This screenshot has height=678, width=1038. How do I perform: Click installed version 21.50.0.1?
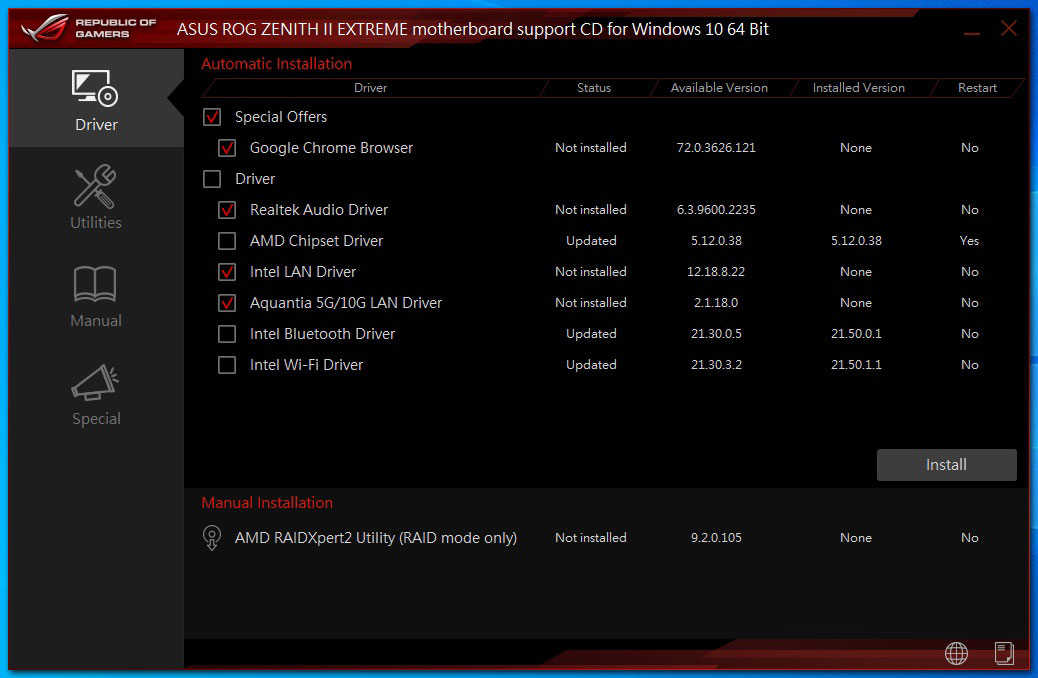pos(856,334)
